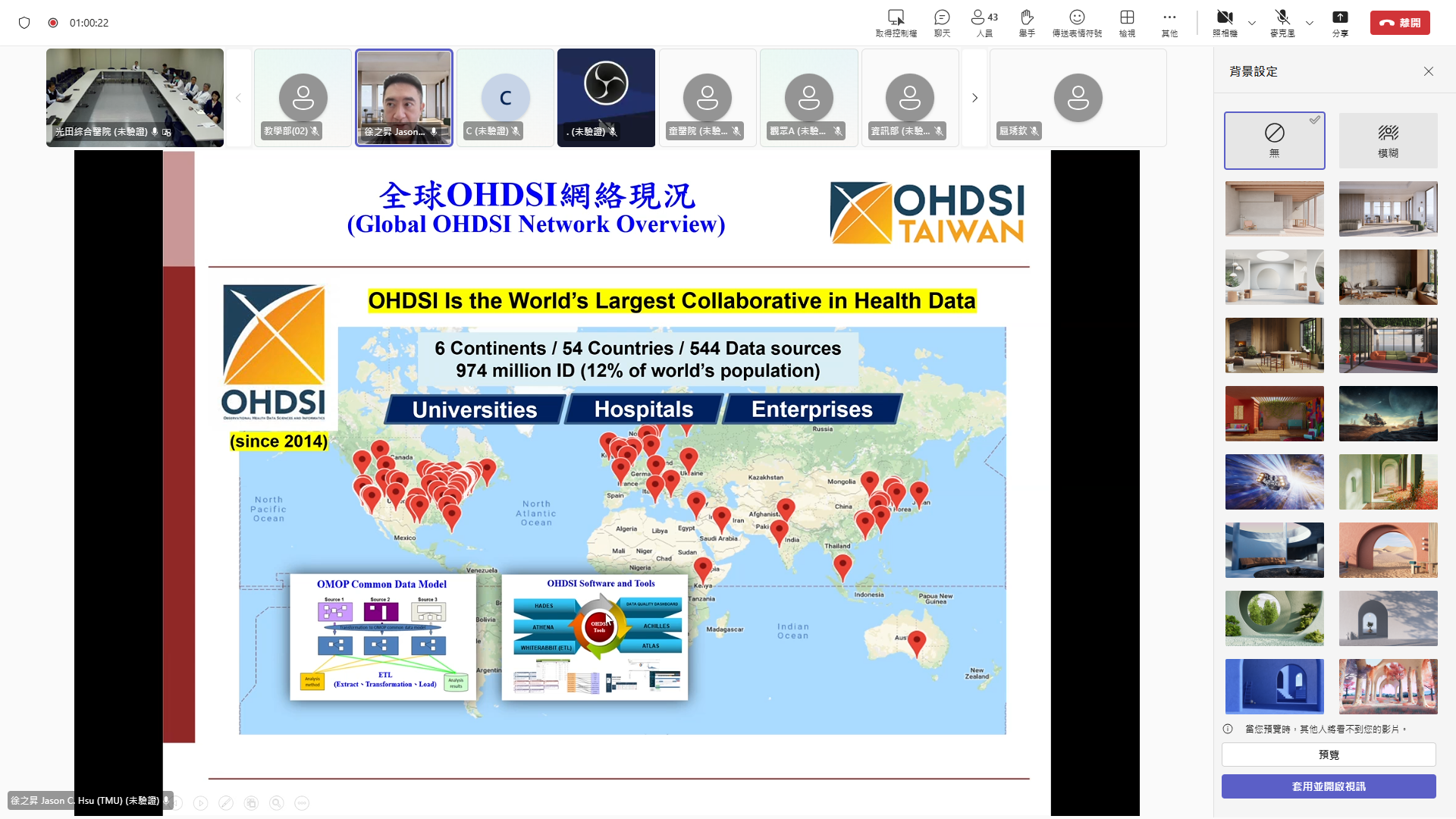This screenshot has height=819, width=1456.
Task: Select the blur background option
Action: [1388, 140]
